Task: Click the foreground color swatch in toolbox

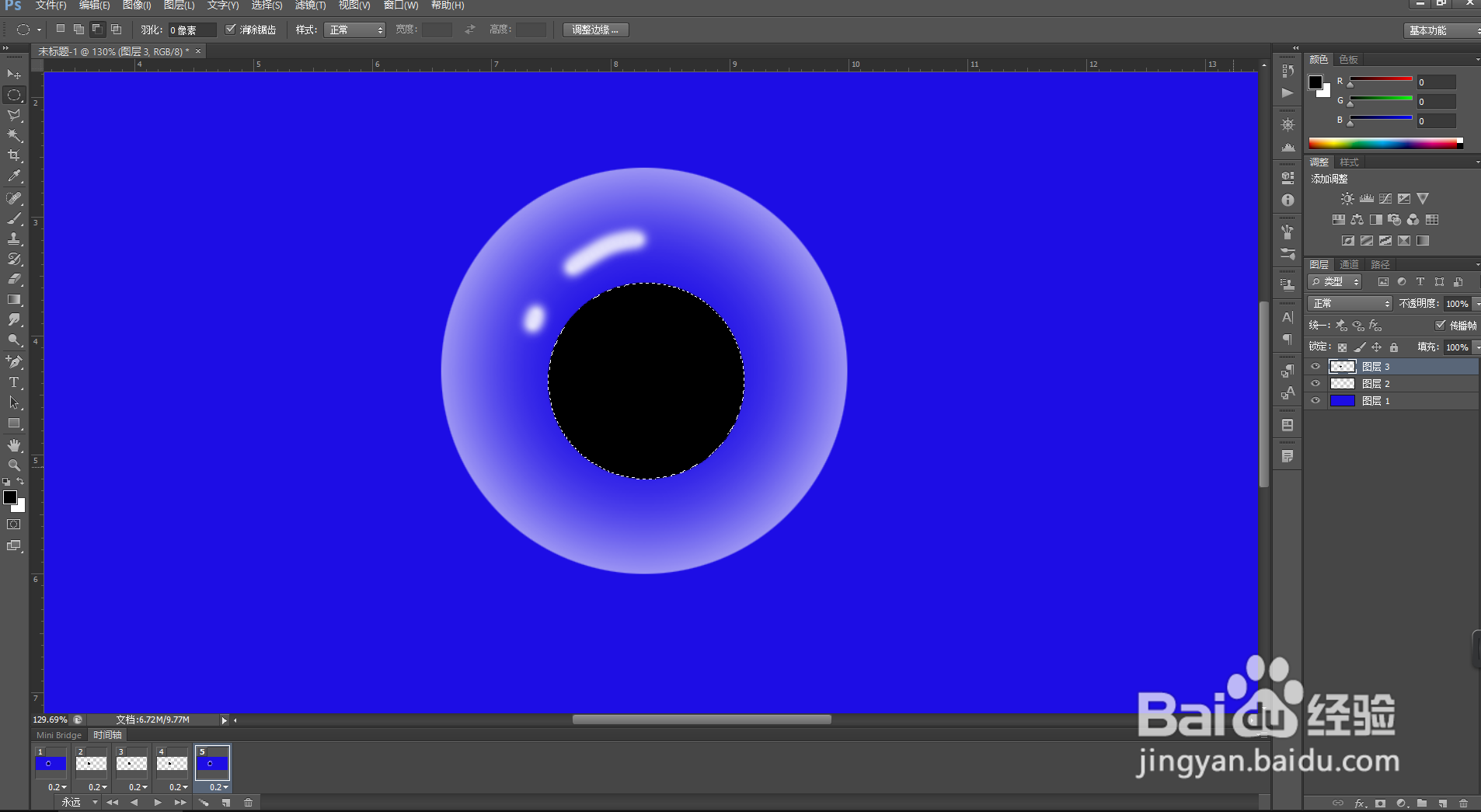Action: click(x=10, y=497)
